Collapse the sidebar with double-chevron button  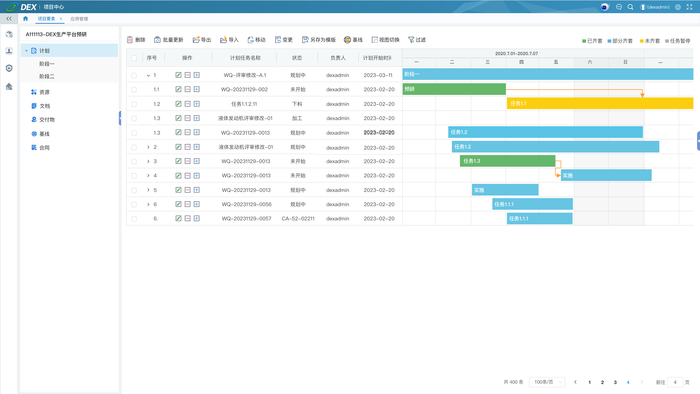coord(9,19)
